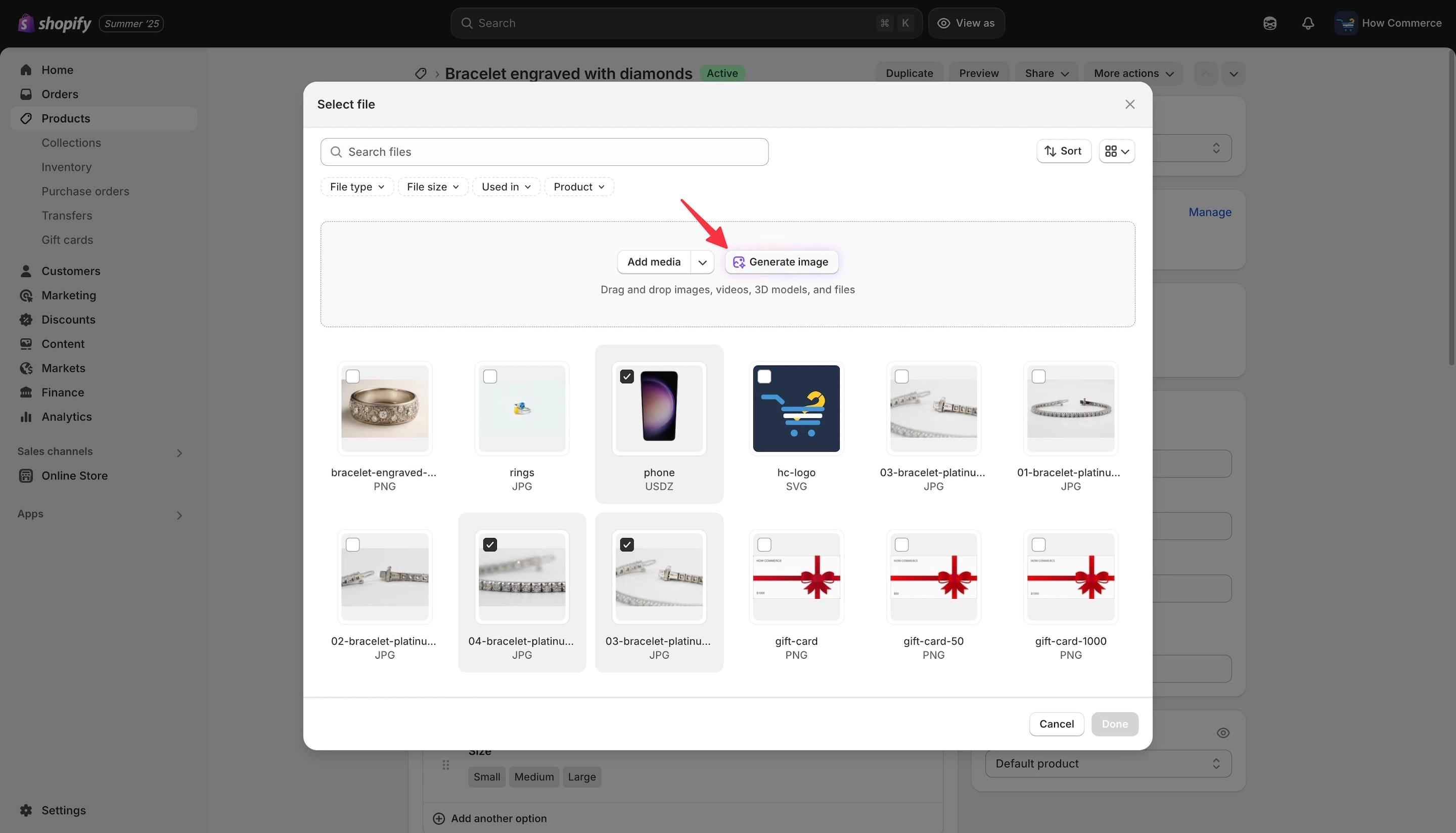1456x833 pixels.
Task: Click the Preview button
Action: 978,73
